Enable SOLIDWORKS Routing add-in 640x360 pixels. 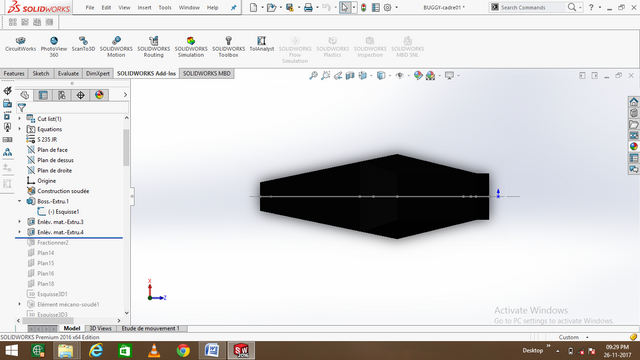[x=153, y=46]
